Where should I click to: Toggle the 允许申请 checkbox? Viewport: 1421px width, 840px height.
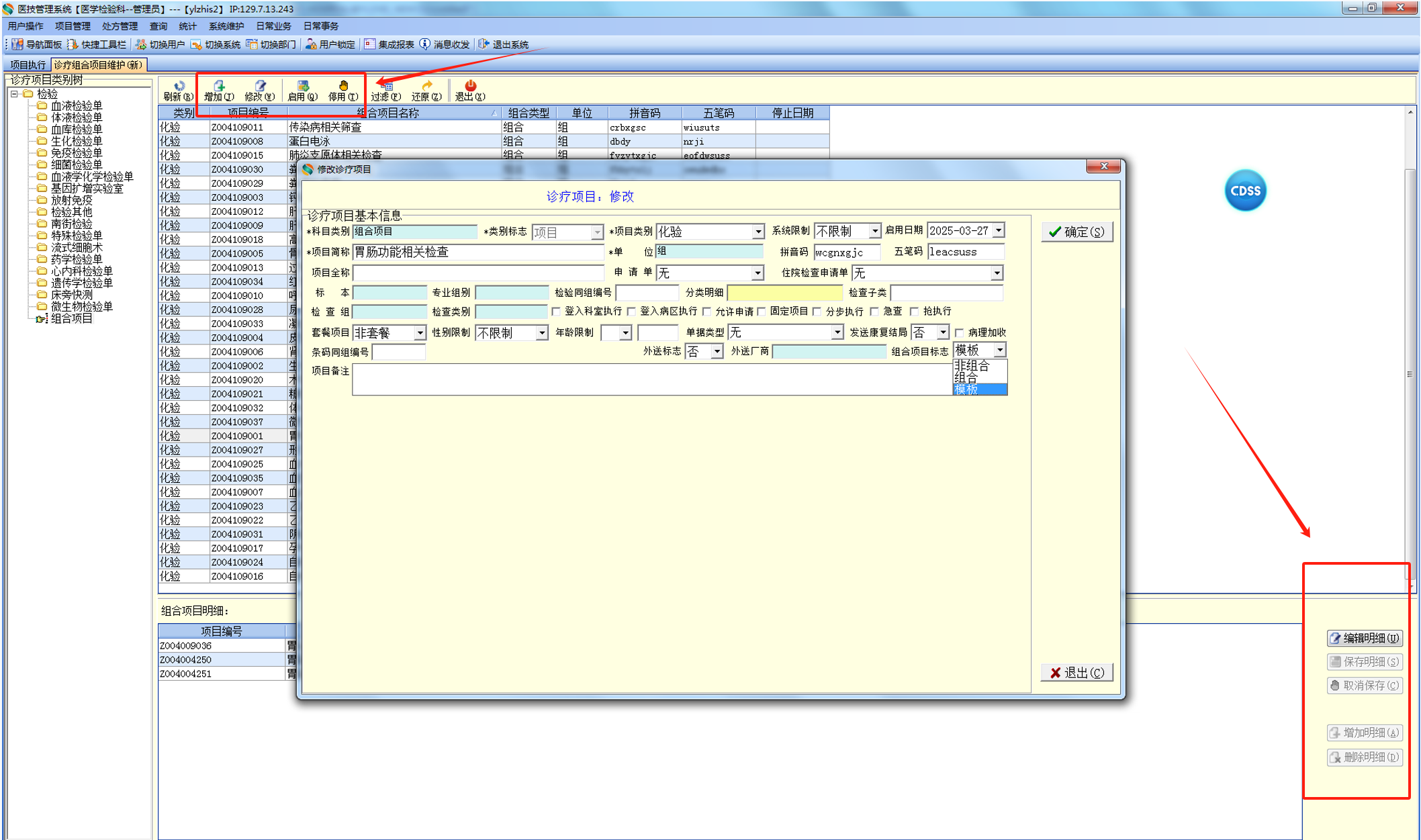pyautogui.click(x=707, y=312)
